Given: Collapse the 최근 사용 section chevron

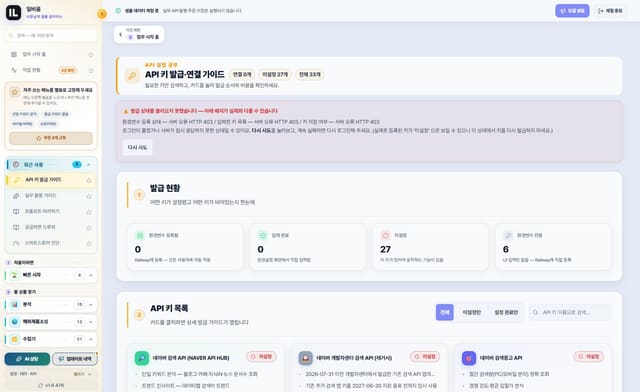Looking at the screenshot, I should coord(89,165).
